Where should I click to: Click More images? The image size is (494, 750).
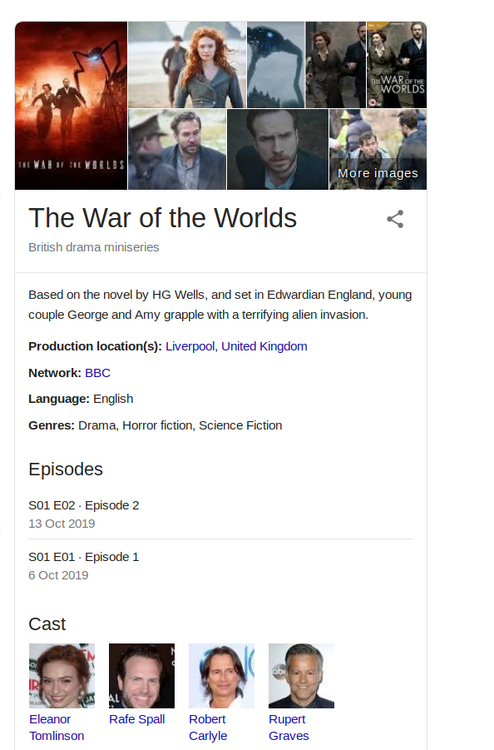[x=378, y=173]
